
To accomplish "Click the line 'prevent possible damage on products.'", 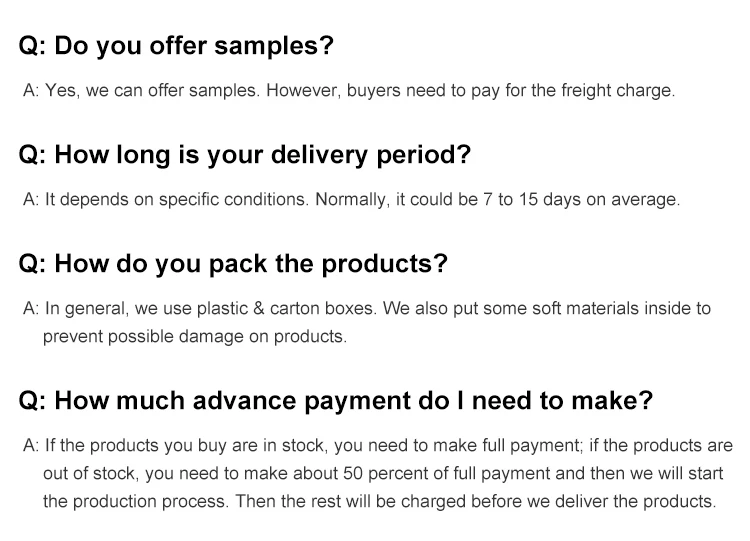I will [194, 337].
